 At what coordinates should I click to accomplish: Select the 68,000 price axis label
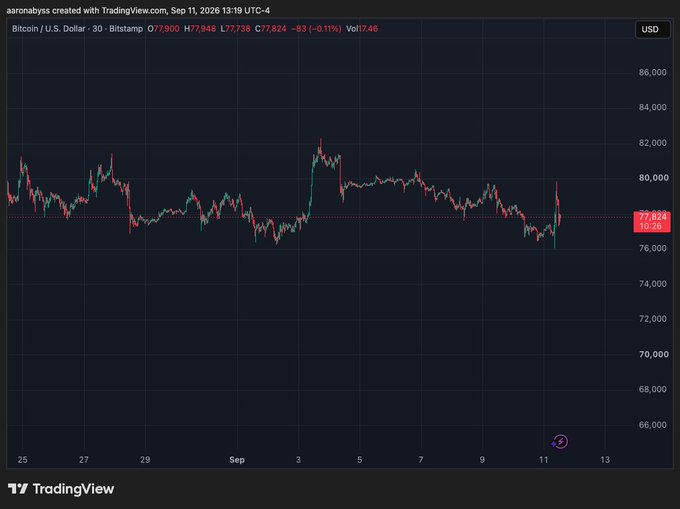click(x=652, y=389)
